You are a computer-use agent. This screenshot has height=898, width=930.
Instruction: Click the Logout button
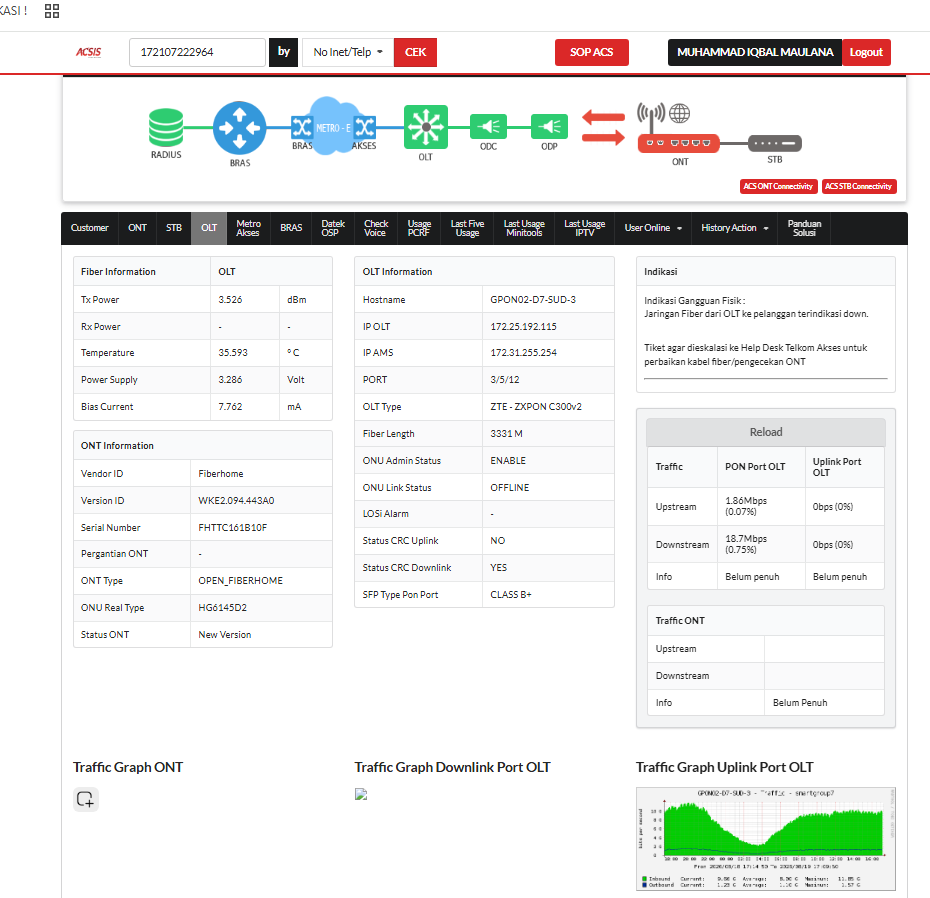pyautogui.click(x=866, y=52)
